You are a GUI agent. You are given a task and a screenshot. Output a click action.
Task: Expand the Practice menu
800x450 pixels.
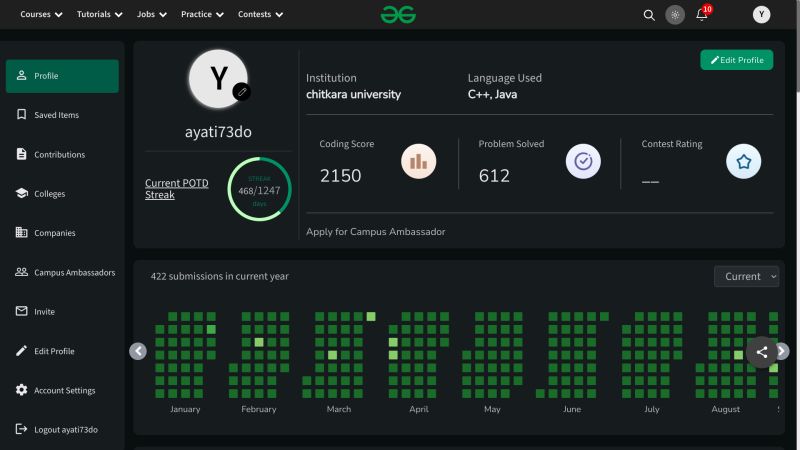tap(202, 14)
